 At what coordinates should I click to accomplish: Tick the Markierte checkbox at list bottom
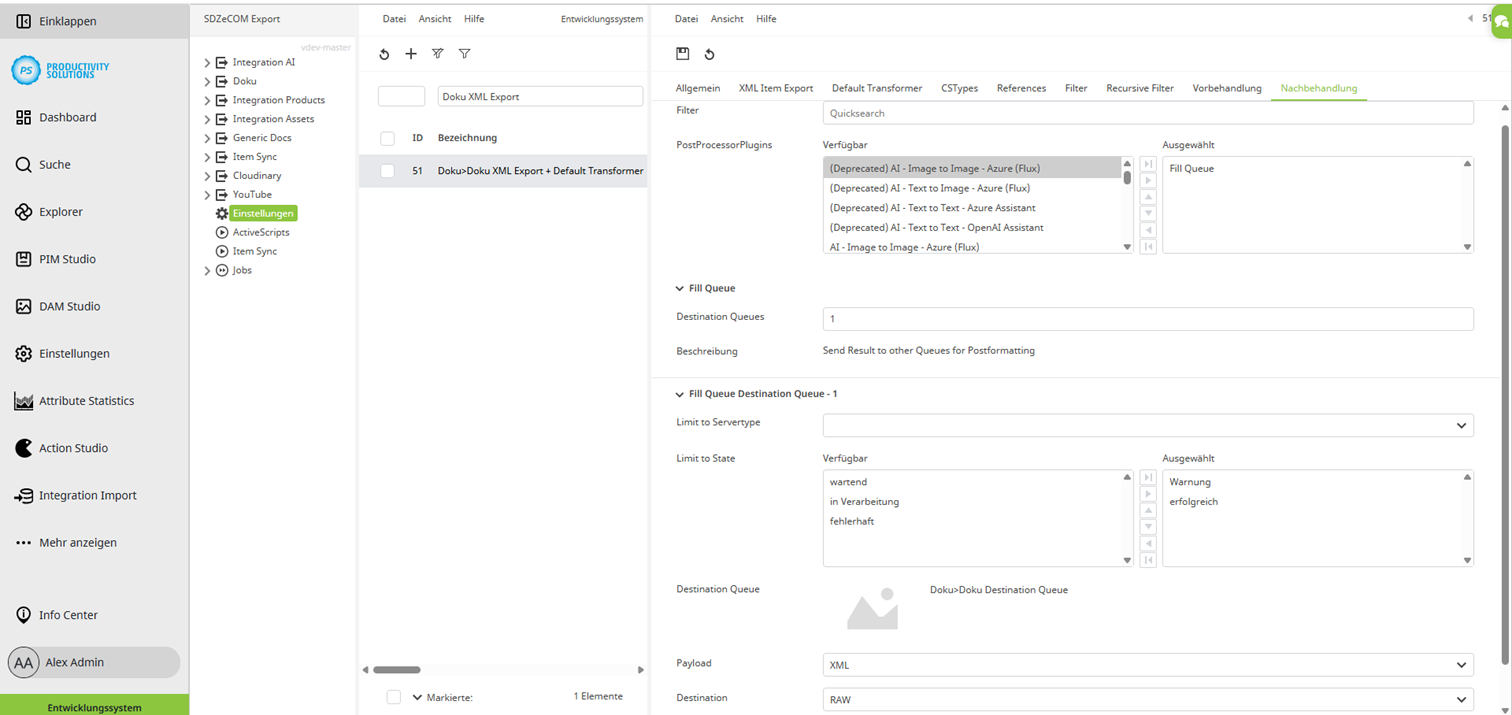click(393, 697)
